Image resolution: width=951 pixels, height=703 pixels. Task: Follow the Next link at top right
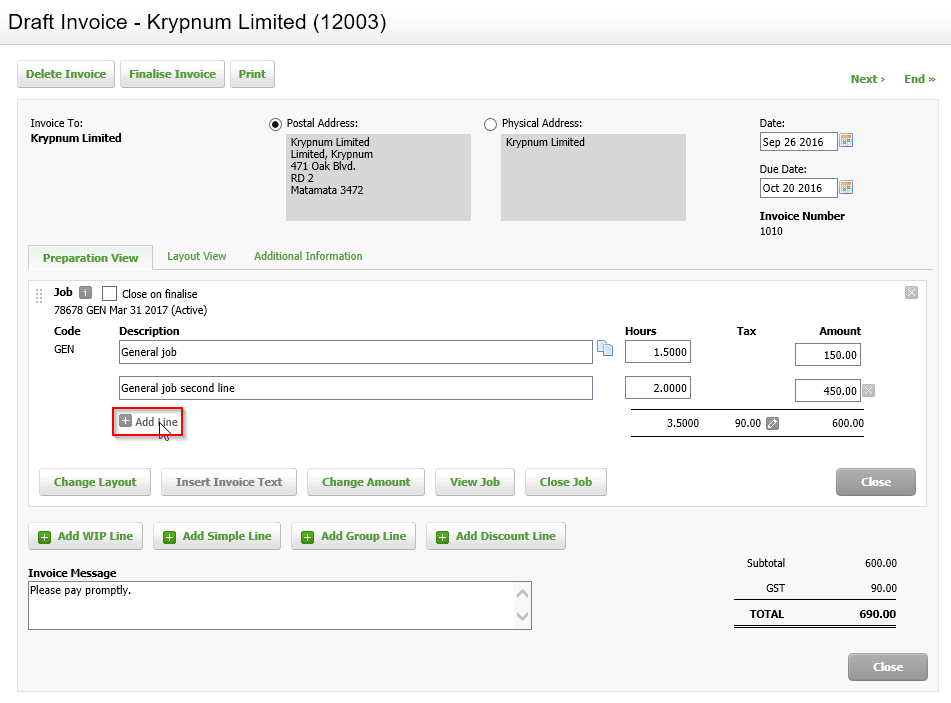click(866, 78)
